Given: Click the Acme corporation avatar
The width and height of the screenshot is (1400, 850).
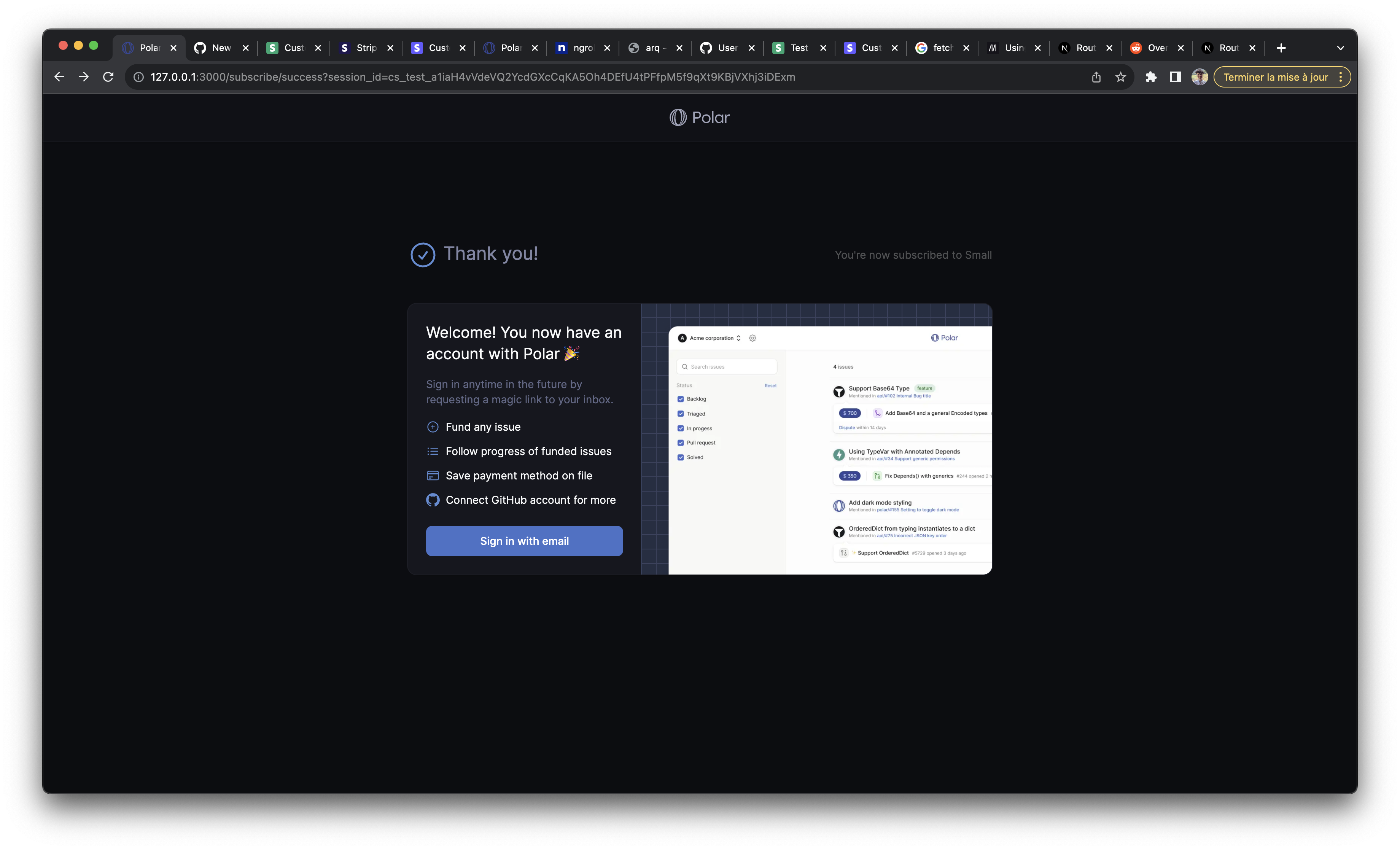Looking at the screenshot, I should [x=682, y=337].
